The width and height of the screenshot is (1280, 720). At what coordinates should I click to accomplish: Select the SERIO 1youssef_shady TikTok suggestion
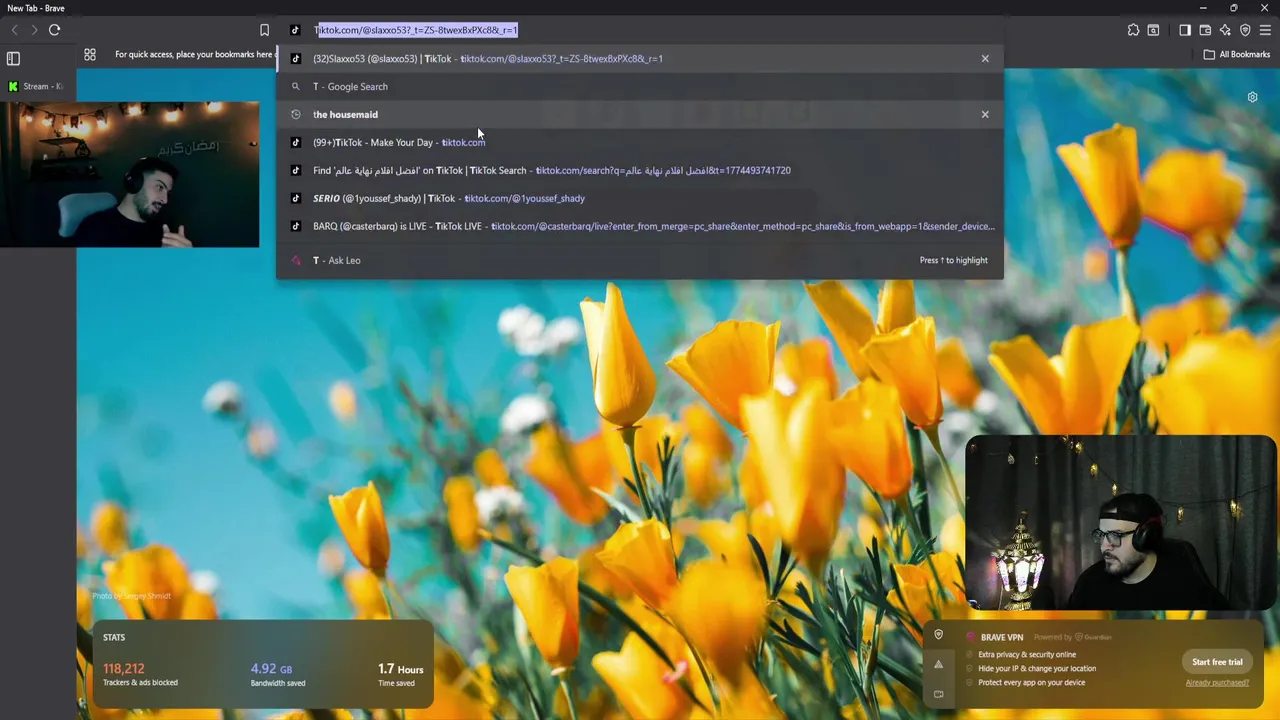(640, 198)
